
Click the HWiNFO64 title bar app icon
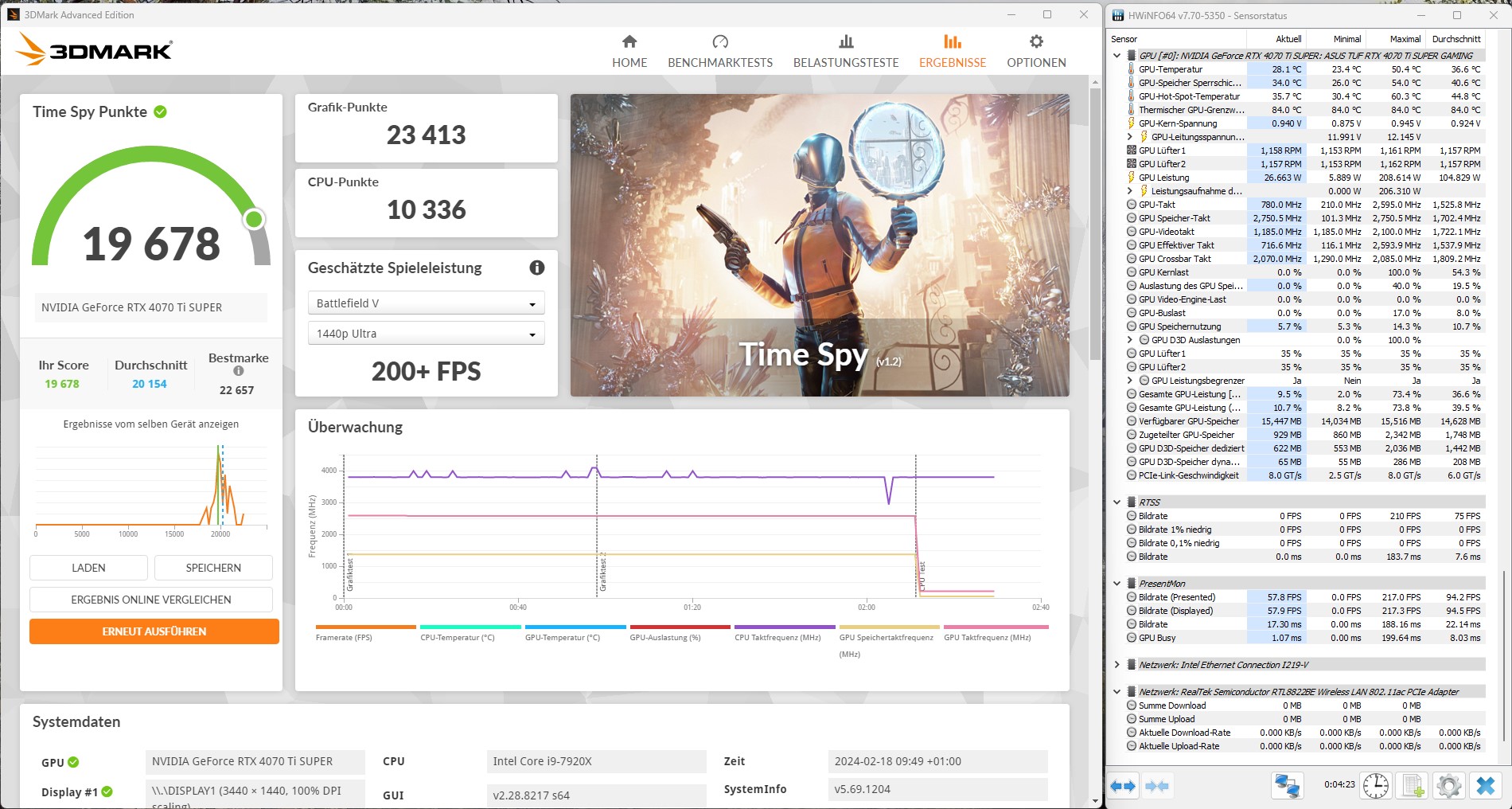[1118, 15]
